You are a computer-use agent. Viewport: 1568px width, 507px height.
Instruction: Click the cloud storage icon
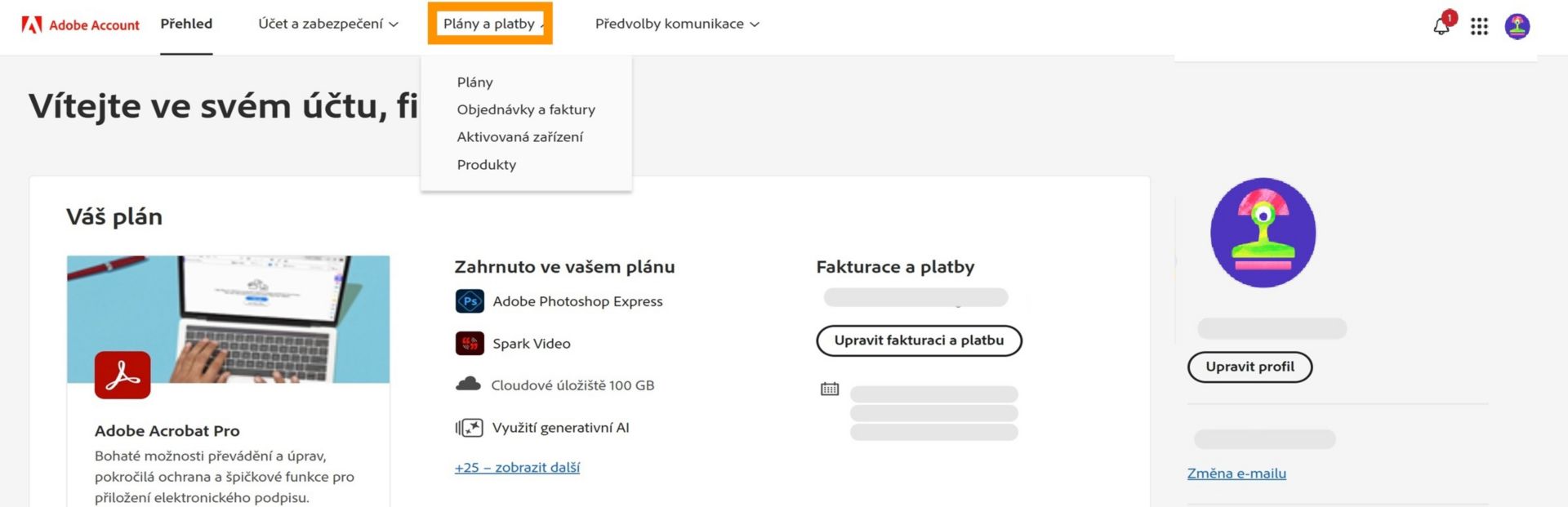(468, 385)
